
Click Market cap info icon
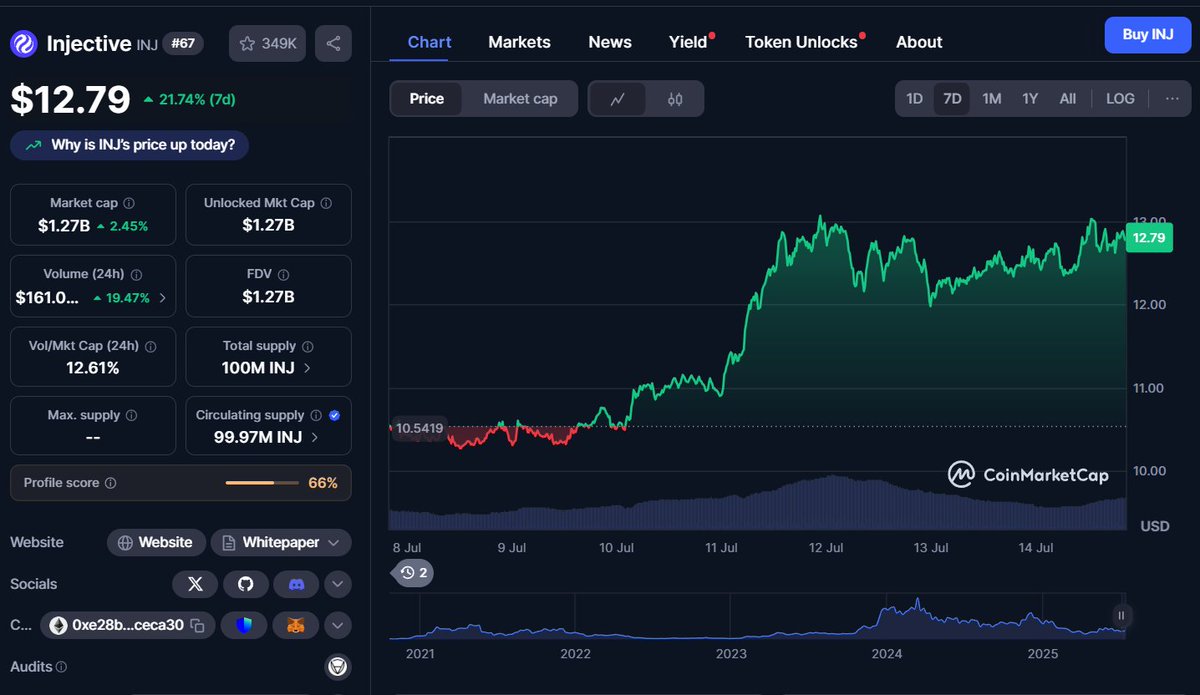[129, 203]
